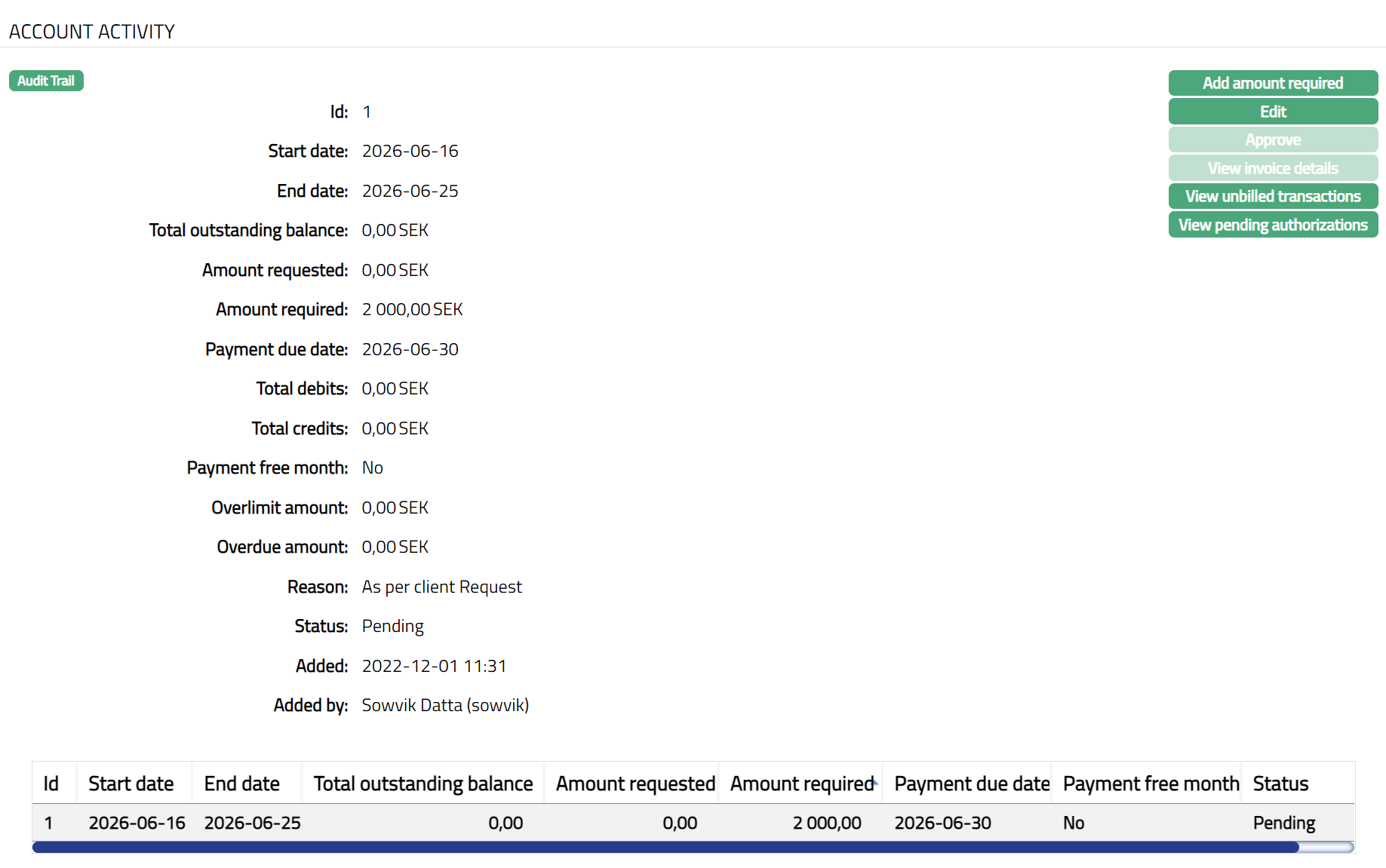1386x868 pixels.
Task: Sort by Total outstanding balance column header
Action: pos(423,784)
